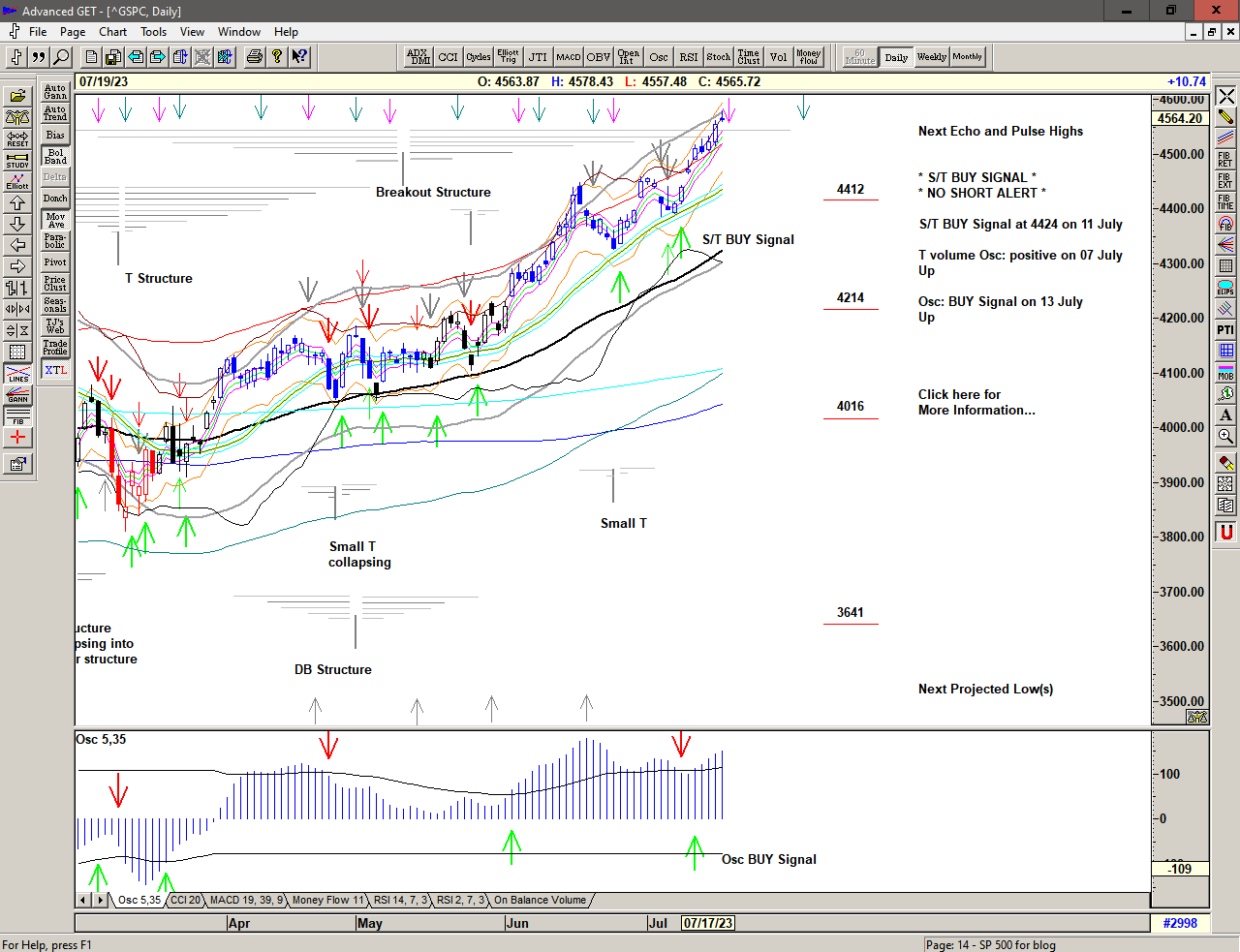Click the XTL color indicator button
The image size is (1240, 952).
click(x=55, y=370)
